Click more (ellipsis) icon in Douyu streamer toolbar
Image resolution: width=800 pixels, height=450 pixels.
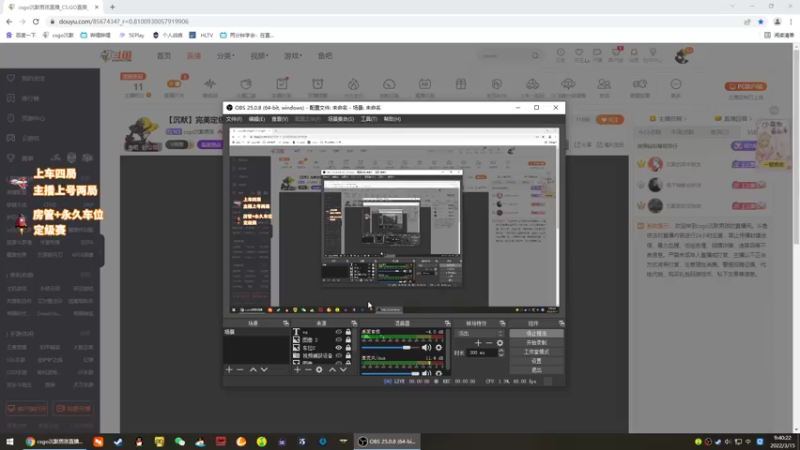tap(676, 84)
